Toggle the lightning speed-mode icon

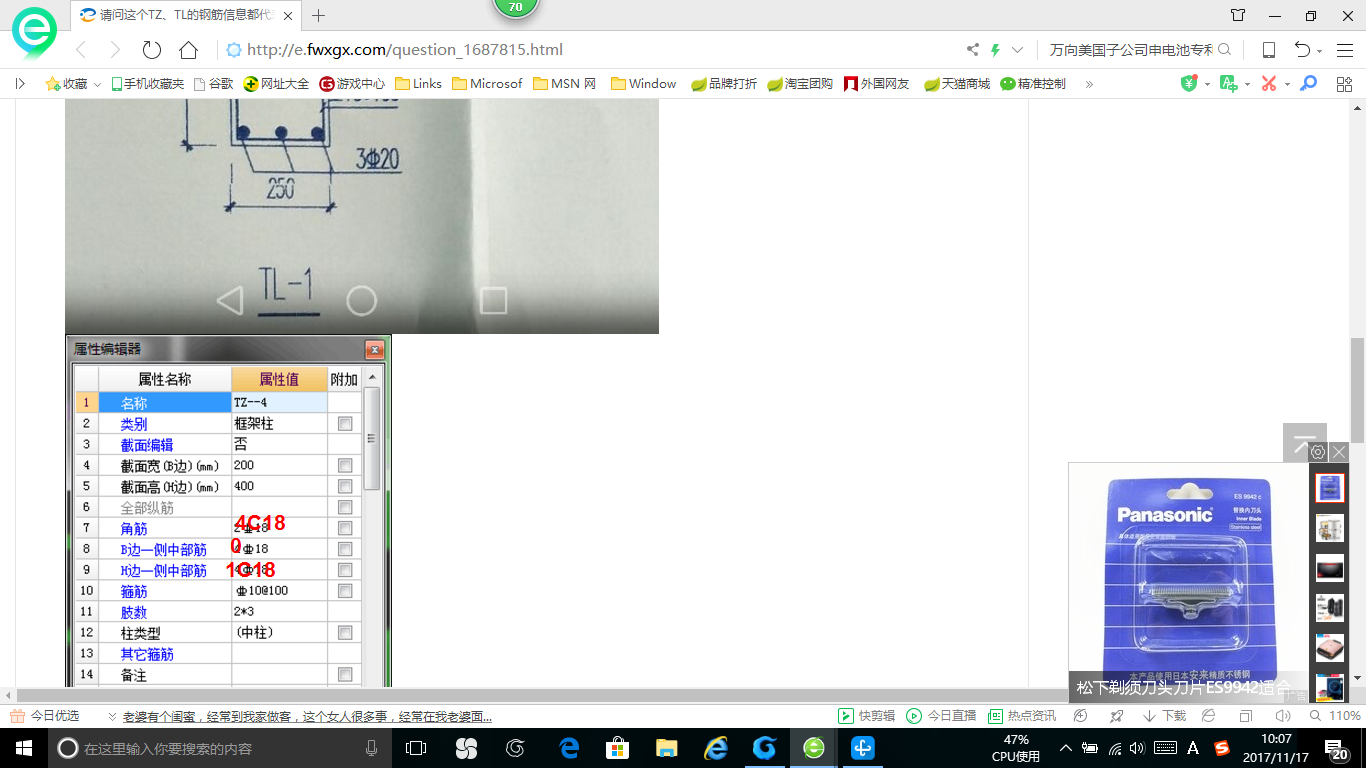click(995, 50)
